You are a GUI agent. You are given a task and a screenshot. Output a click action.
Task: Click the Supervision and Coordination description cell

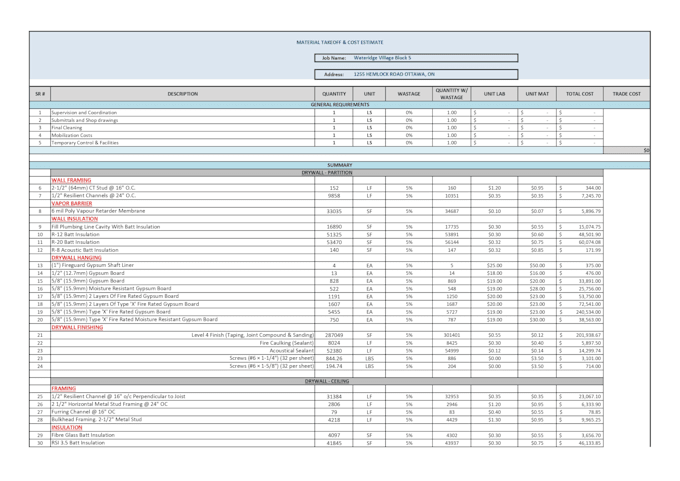(183, 112)
